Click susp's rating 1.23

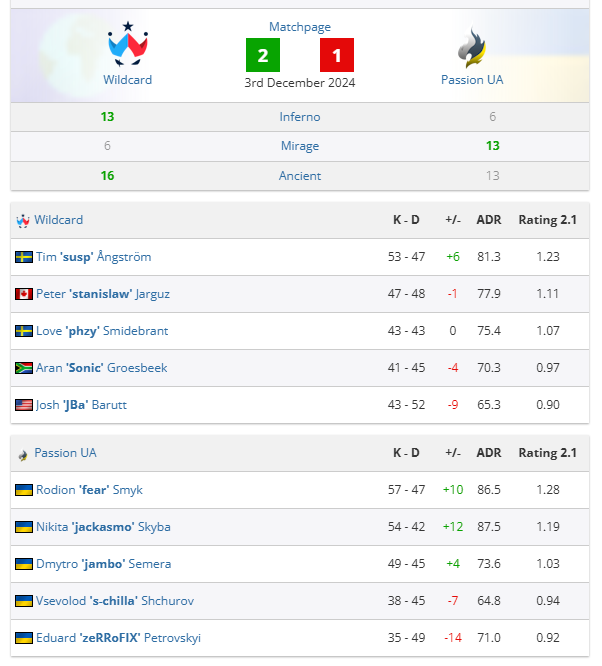click(x=548, y=257)
